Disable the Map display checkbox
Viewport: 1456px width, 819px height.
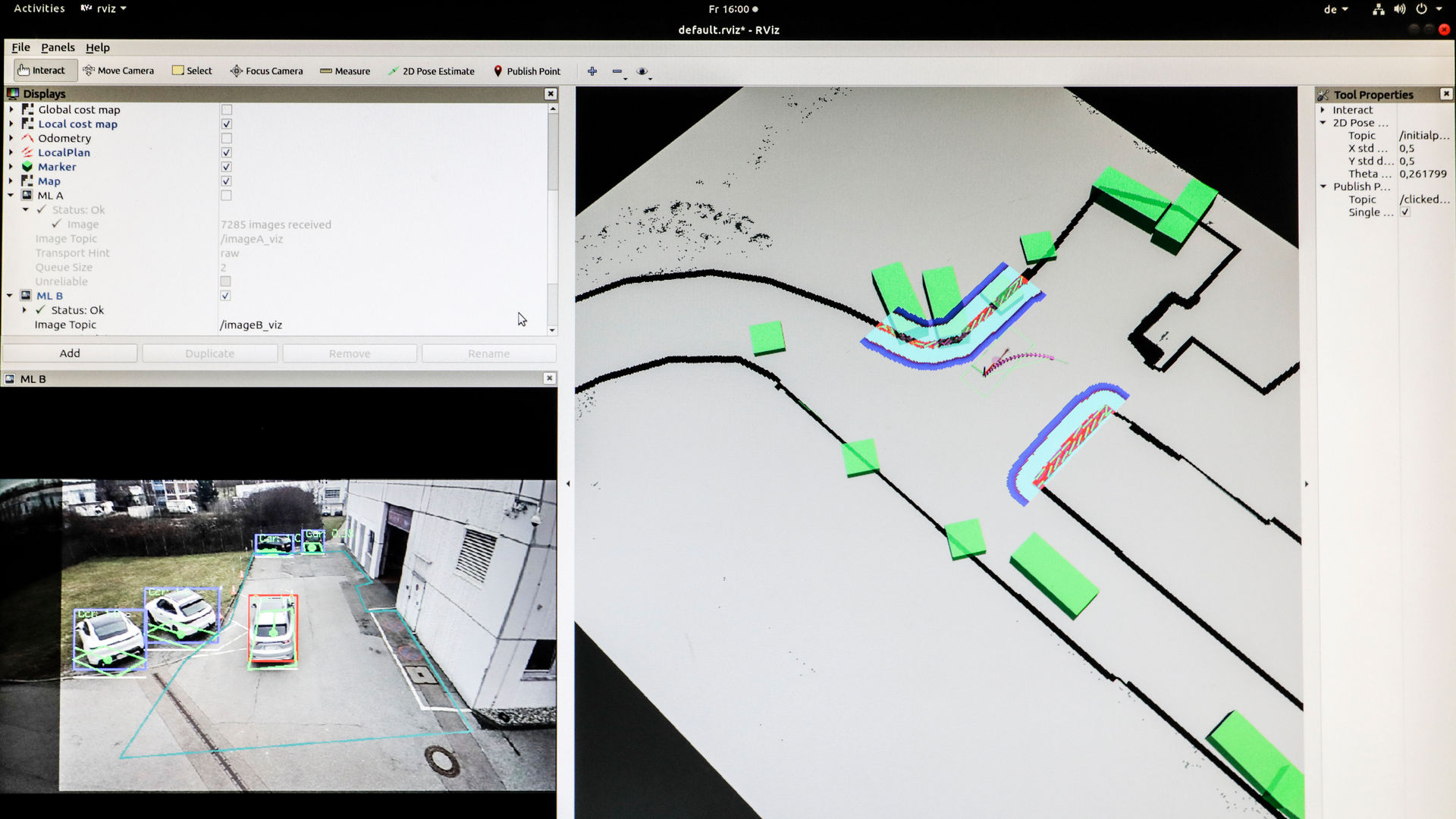tap(226, 180)
